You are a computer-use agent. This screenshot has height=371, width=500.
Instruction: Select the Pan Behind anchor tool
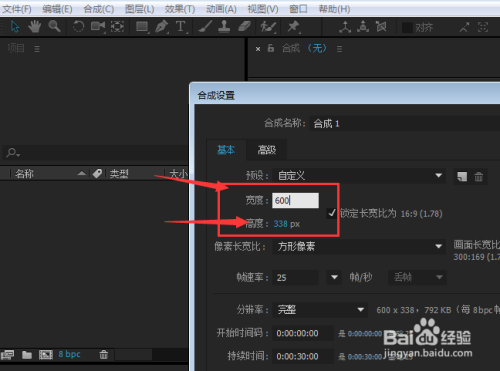point(117,27)
